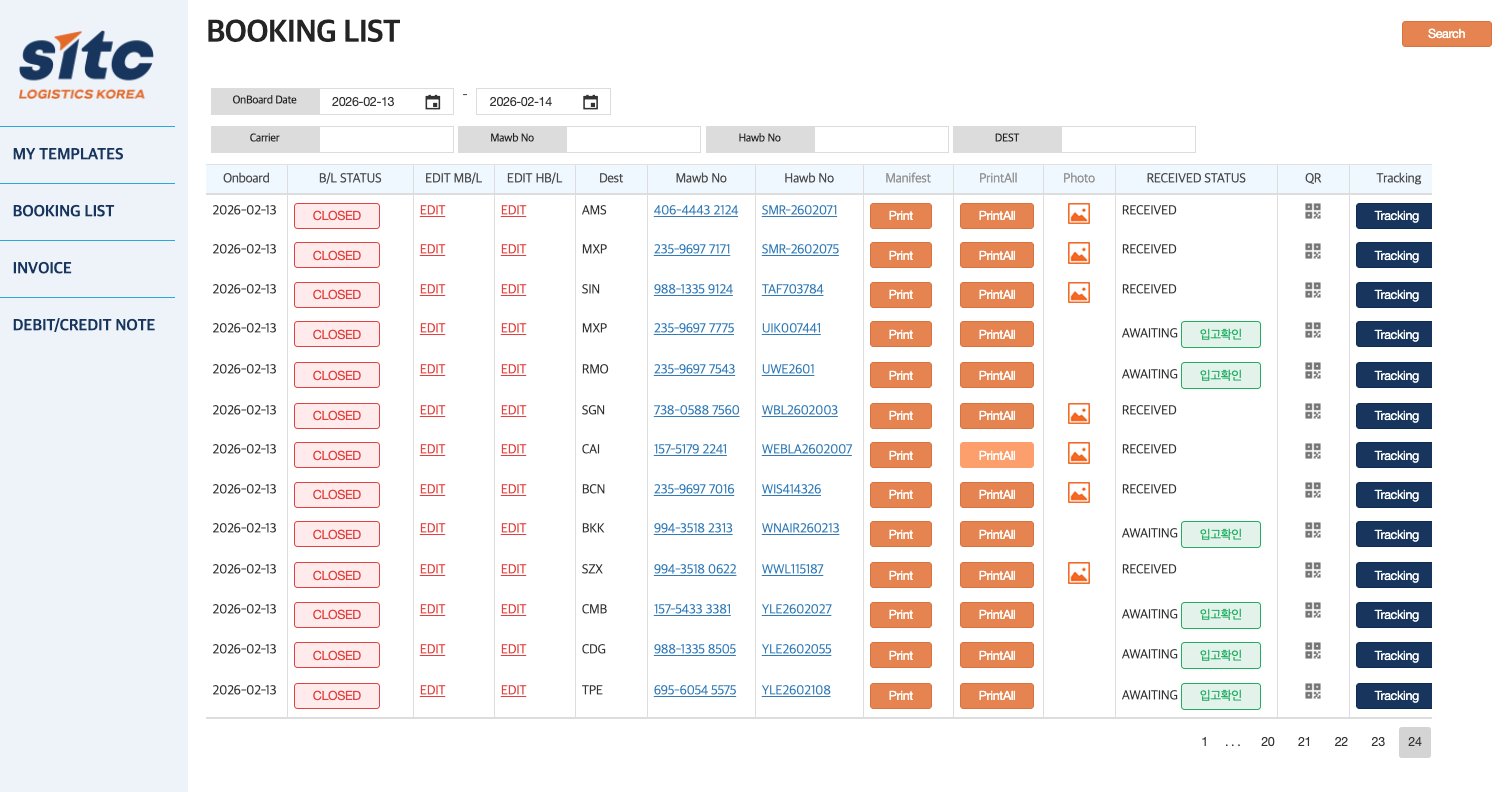1506x792 pixels.
Task: Open calendar picker for start onboard date
Action: (x=432, y=102)
